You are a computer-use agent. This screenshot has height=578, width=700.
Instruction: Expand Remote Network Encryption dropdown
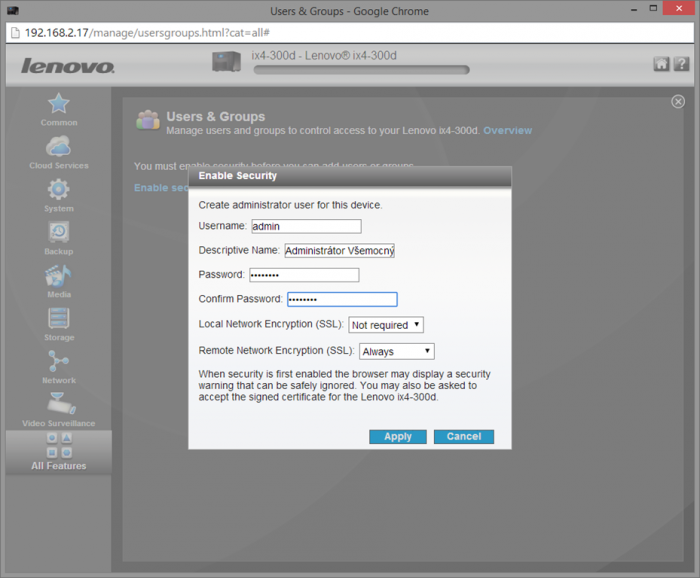tap(396, 351)
